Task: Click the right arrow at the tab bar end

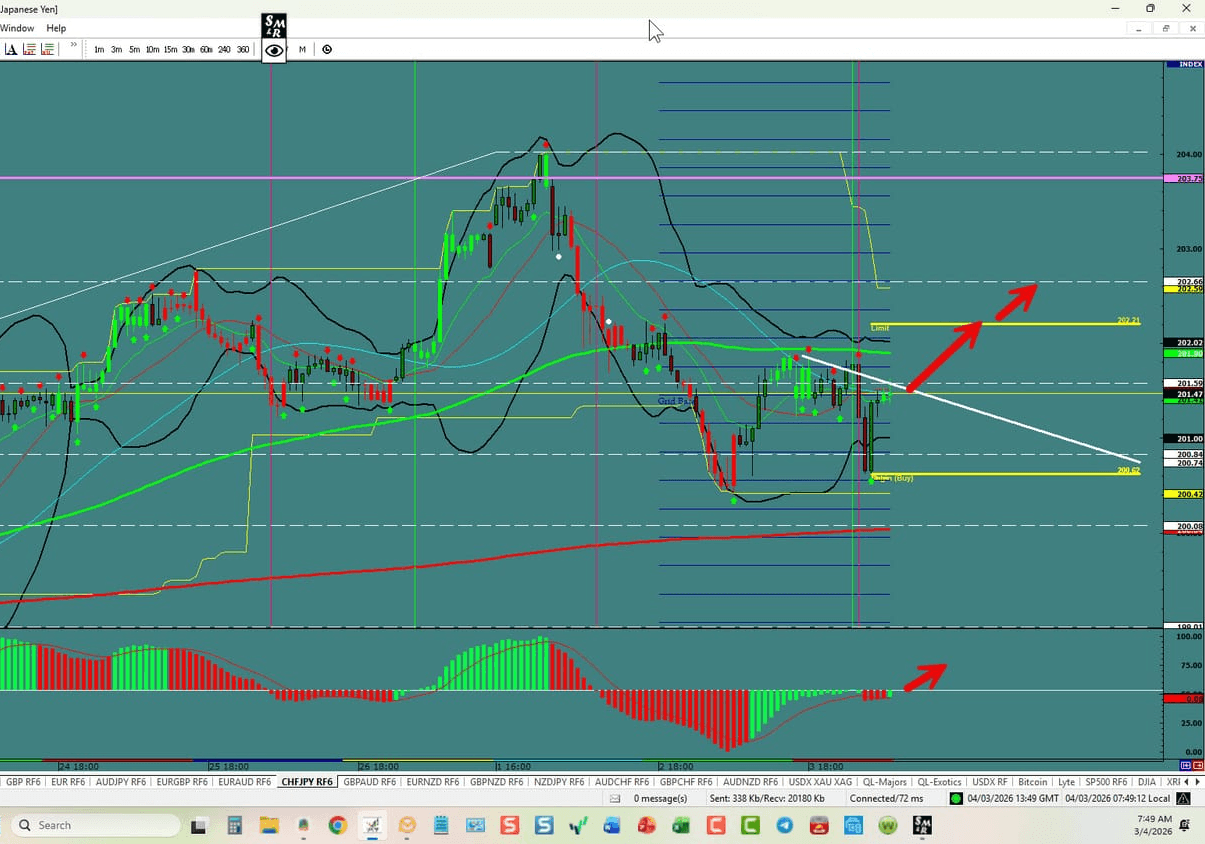Action: point(1198,782)
